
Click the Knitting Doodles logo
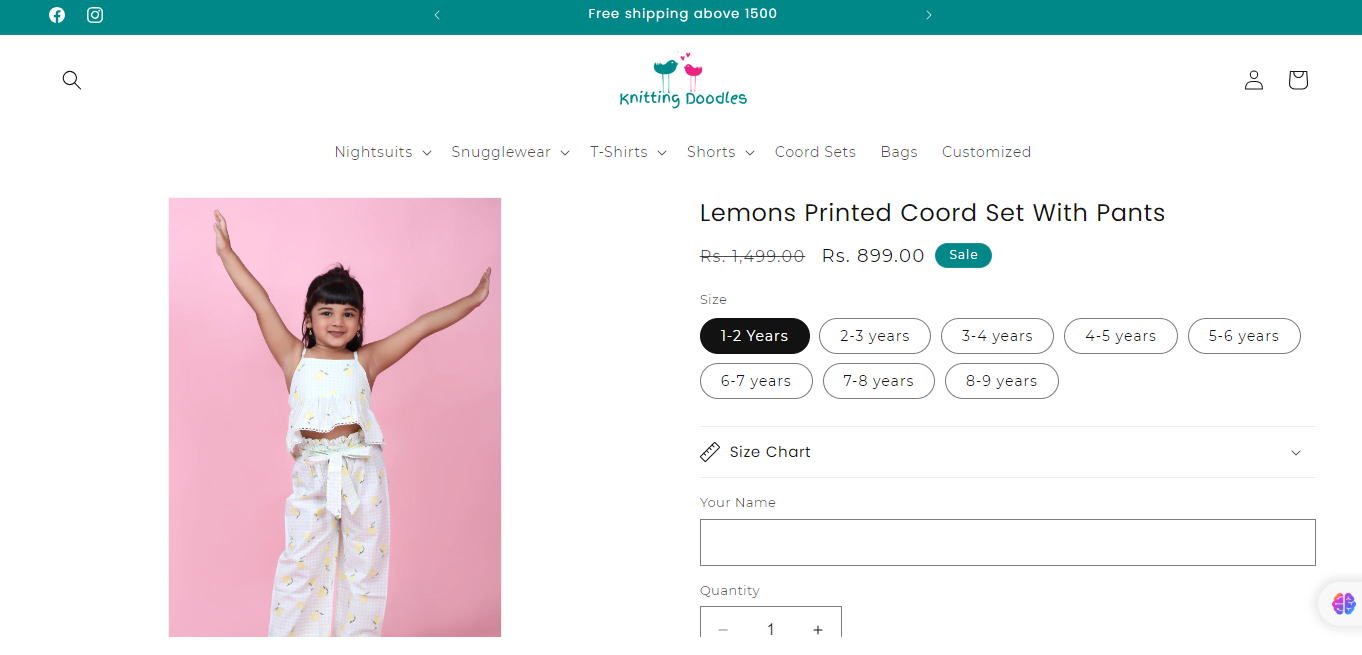(683, 81)
